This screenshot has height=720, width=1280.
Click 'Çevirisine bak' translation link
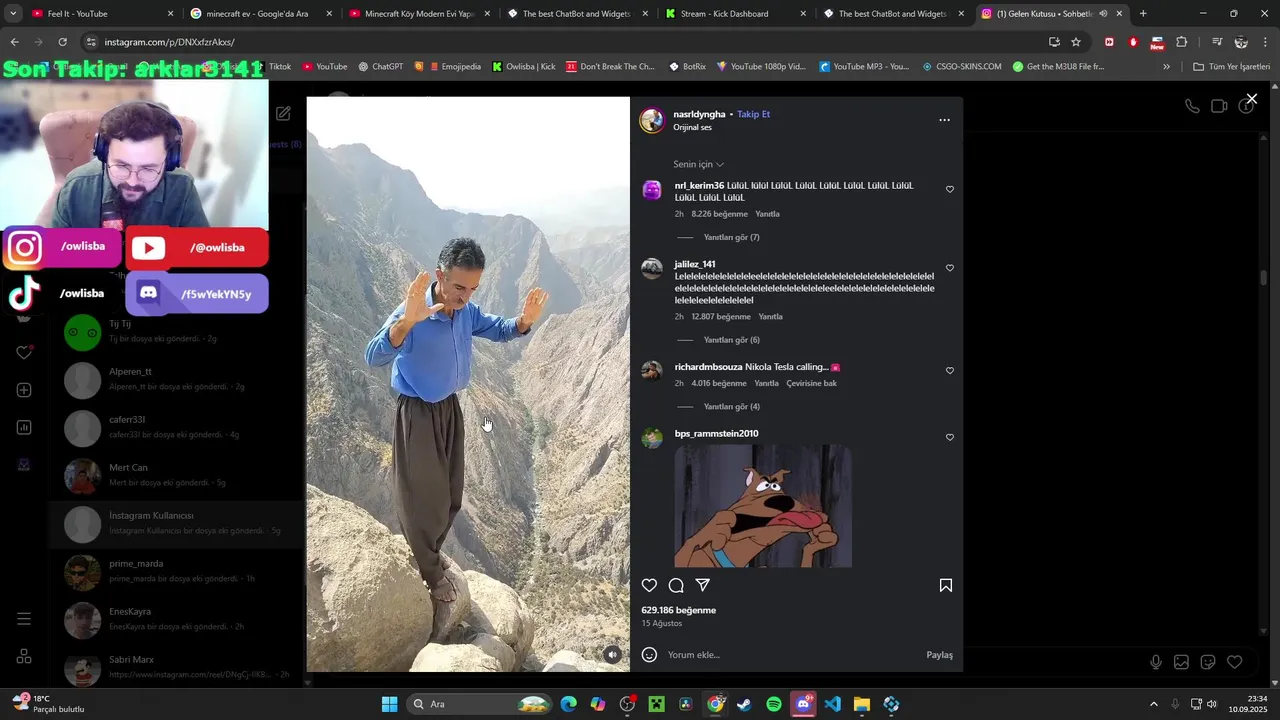coord(812,383)
